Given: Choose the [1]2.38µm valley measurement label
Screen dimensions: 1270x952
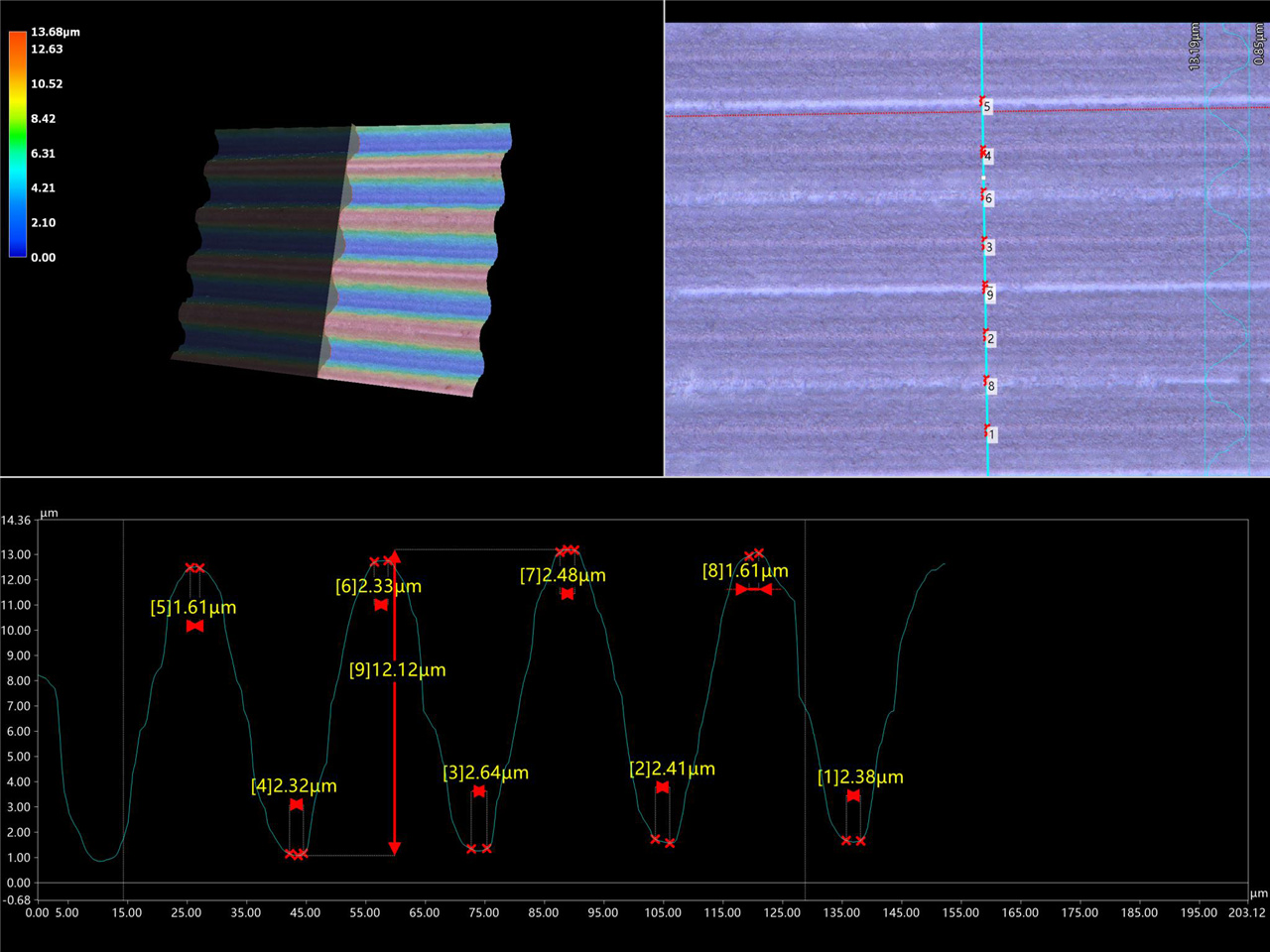Looking at the screenshot, I should [860, 777].
